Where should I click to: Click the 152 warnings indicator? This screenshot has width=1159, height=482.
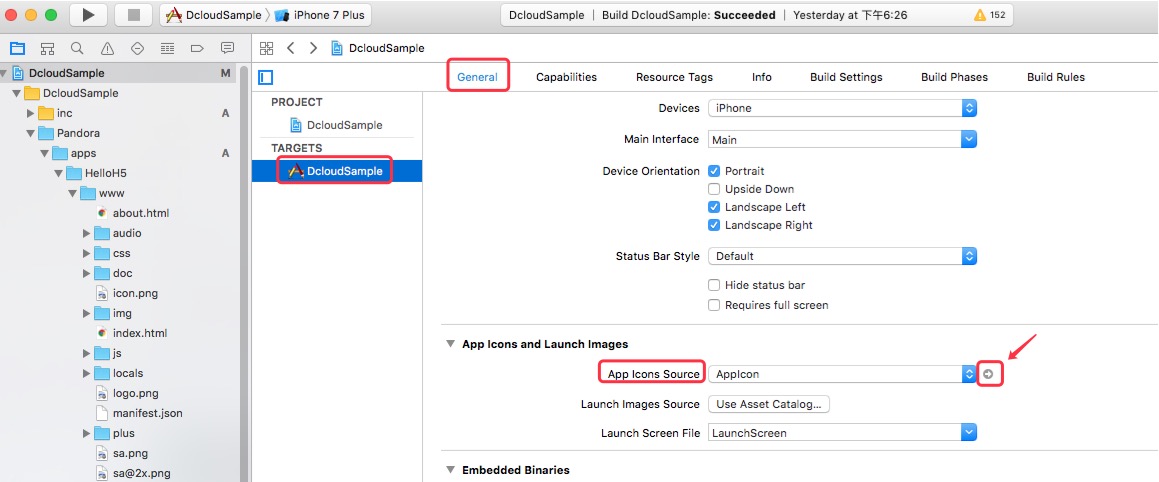990,15
